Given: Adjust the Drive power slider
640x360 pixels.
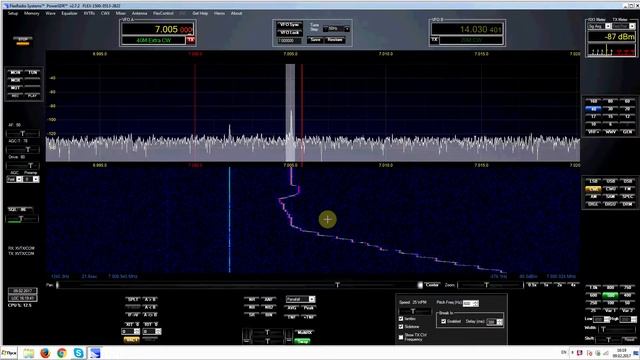Looking at the screenshot, I should pos(23,165).
